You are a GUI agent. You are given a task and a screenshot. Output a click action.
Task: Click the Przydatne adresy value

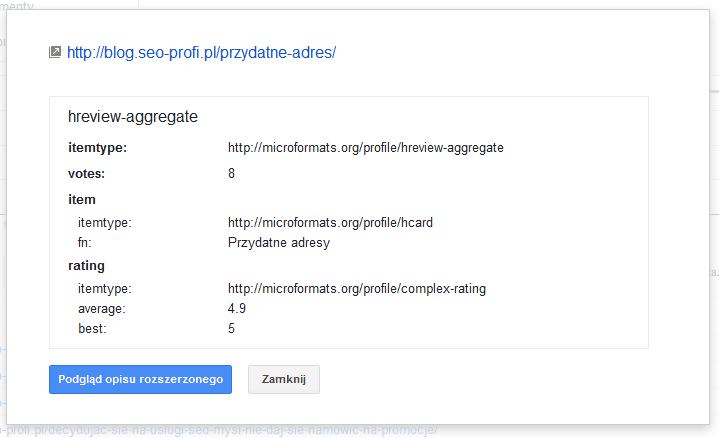tap(279, 243)
